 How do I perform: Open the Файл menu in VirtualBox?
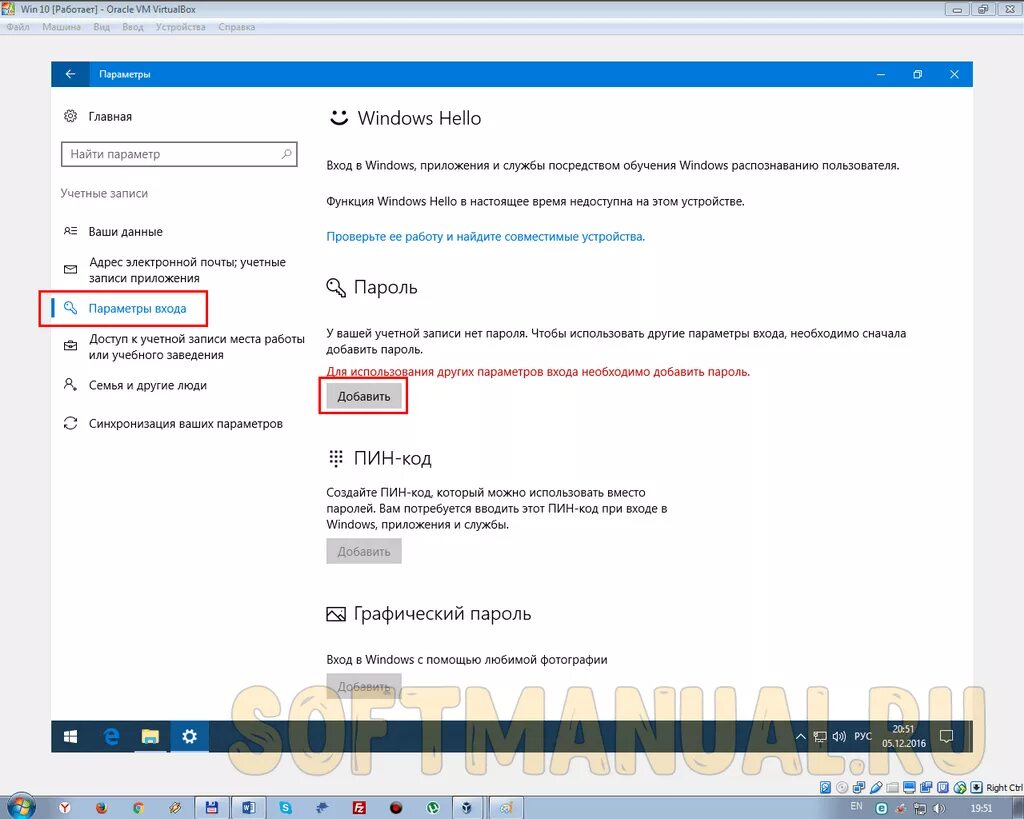(x=18, y=27)
